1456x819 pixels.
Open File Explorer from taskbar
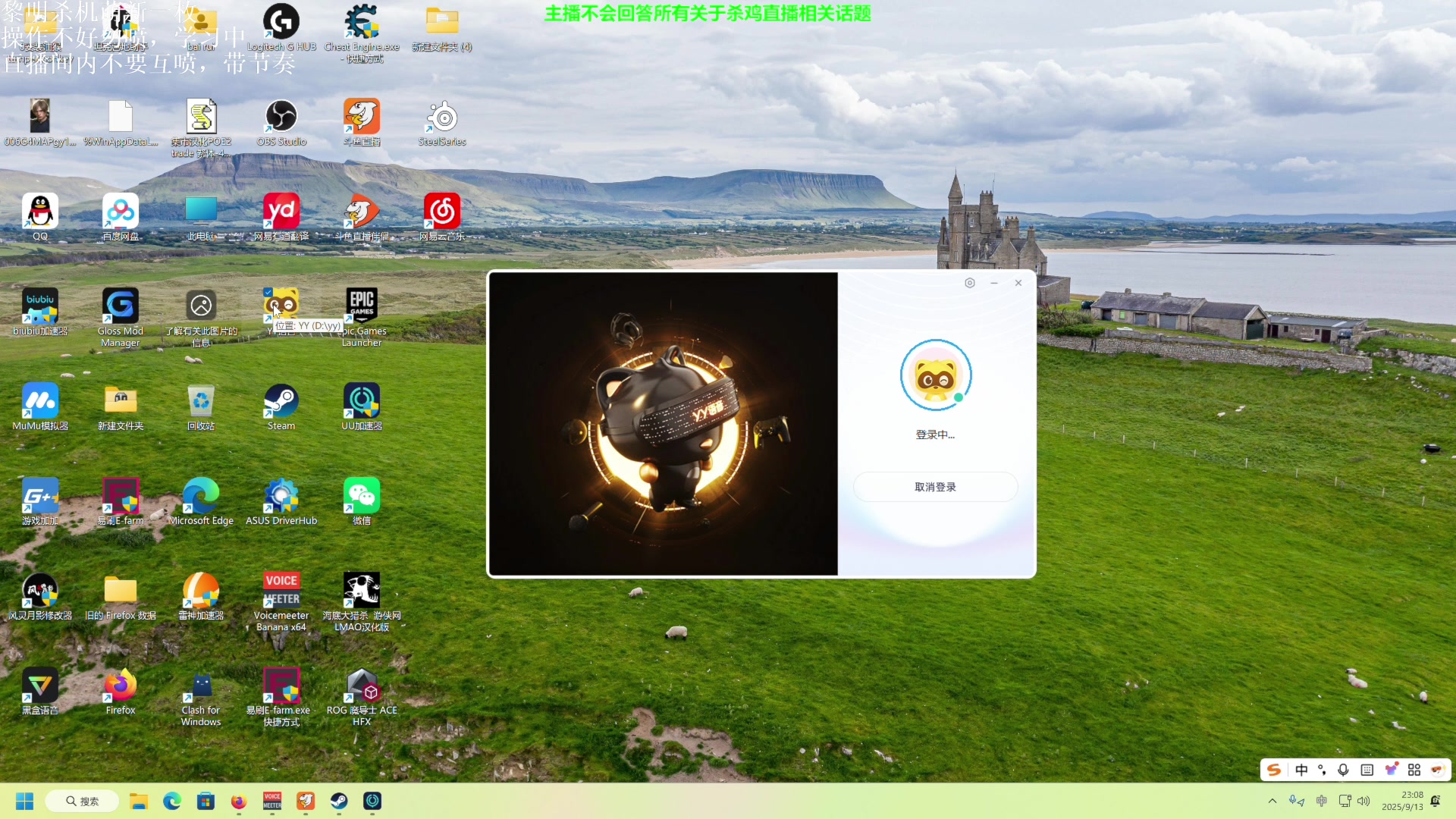[138, 801]
